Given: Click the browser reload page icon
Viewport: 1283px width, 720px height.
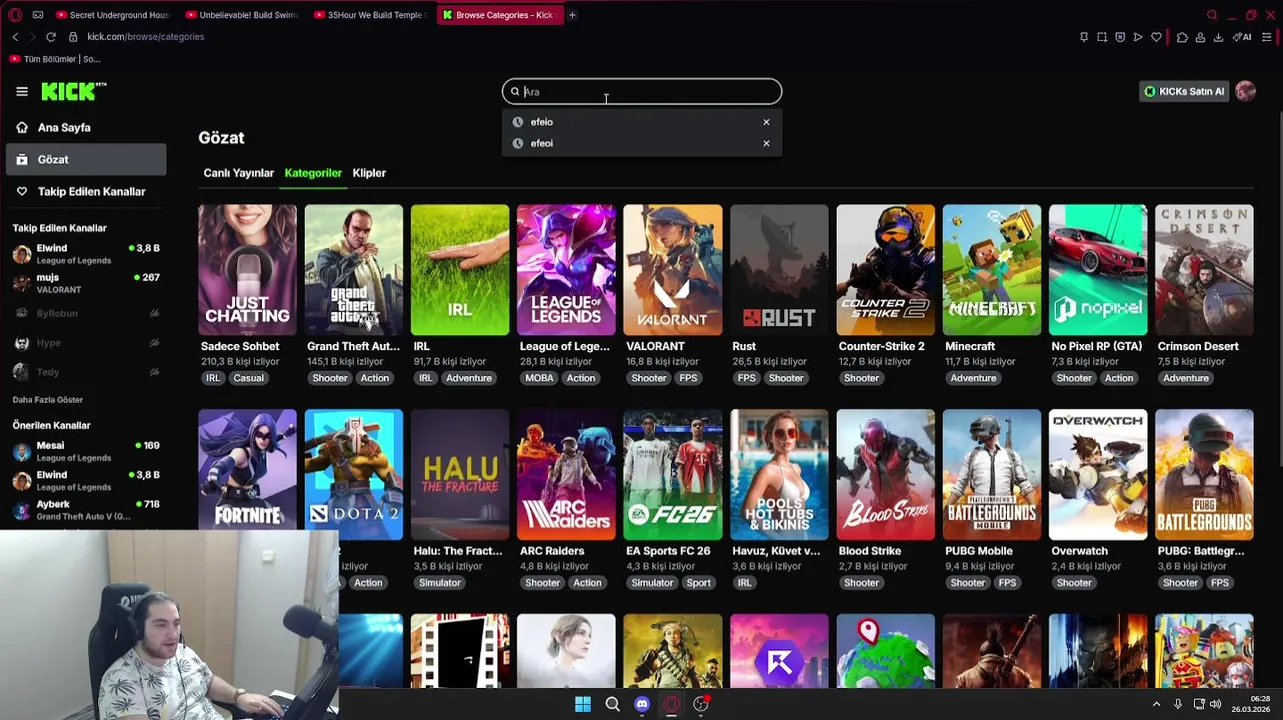Looking at the screenshot, I should [x=51, y=37].
